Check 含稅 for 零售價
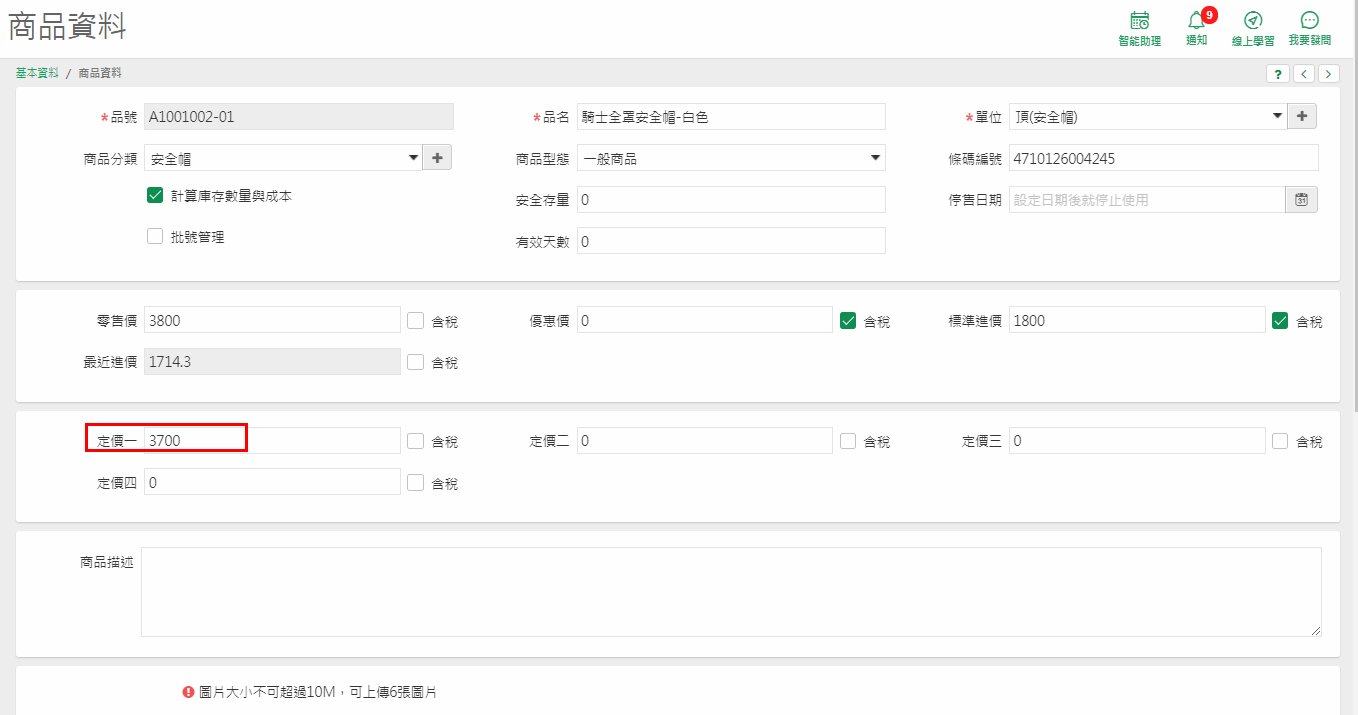 [416, 321]
